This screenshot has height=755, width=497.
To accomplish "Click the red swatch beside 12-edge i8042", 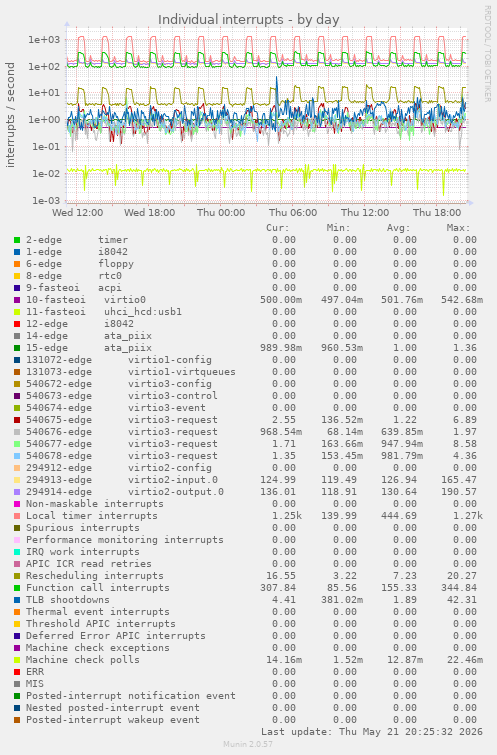I will point(17,324).
